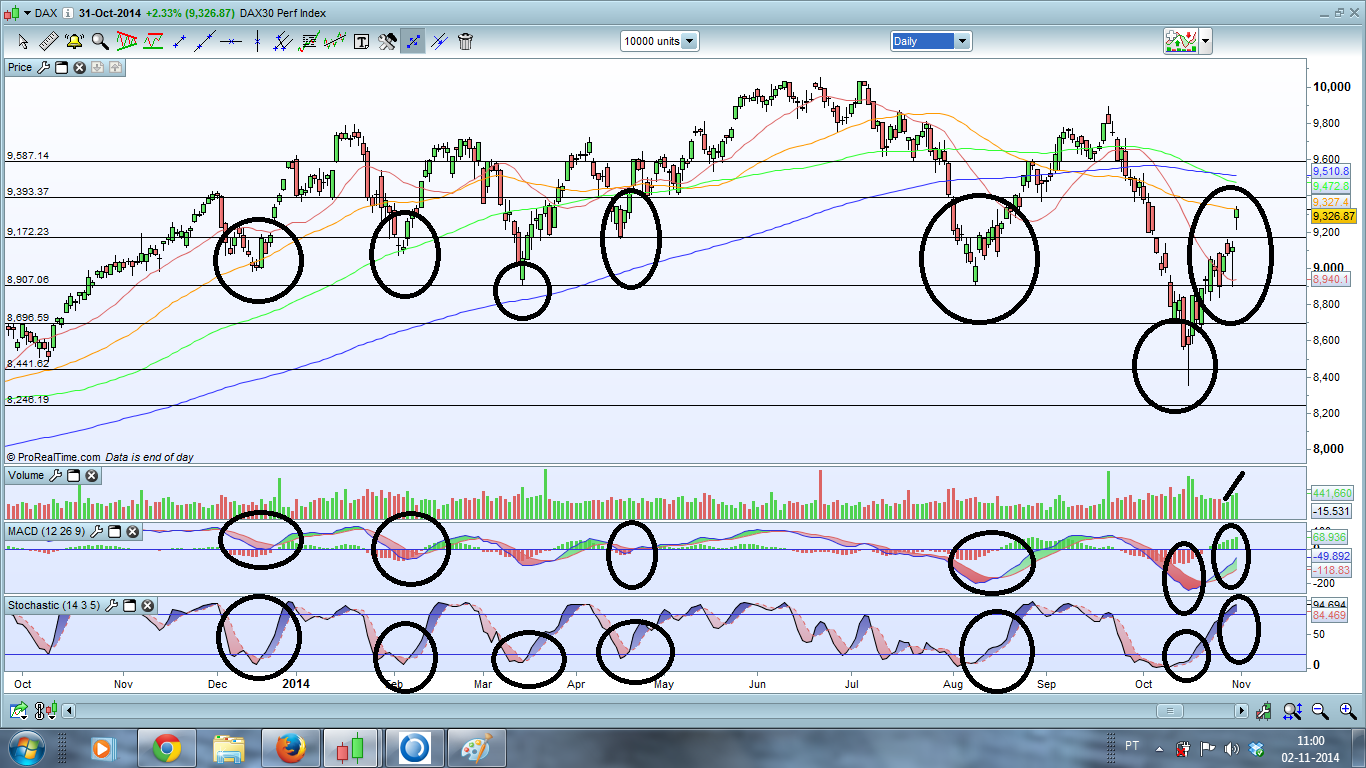Open Firefox from the taskbar
This screenshot has width=1366, height=768.
(x=290, y=748)
